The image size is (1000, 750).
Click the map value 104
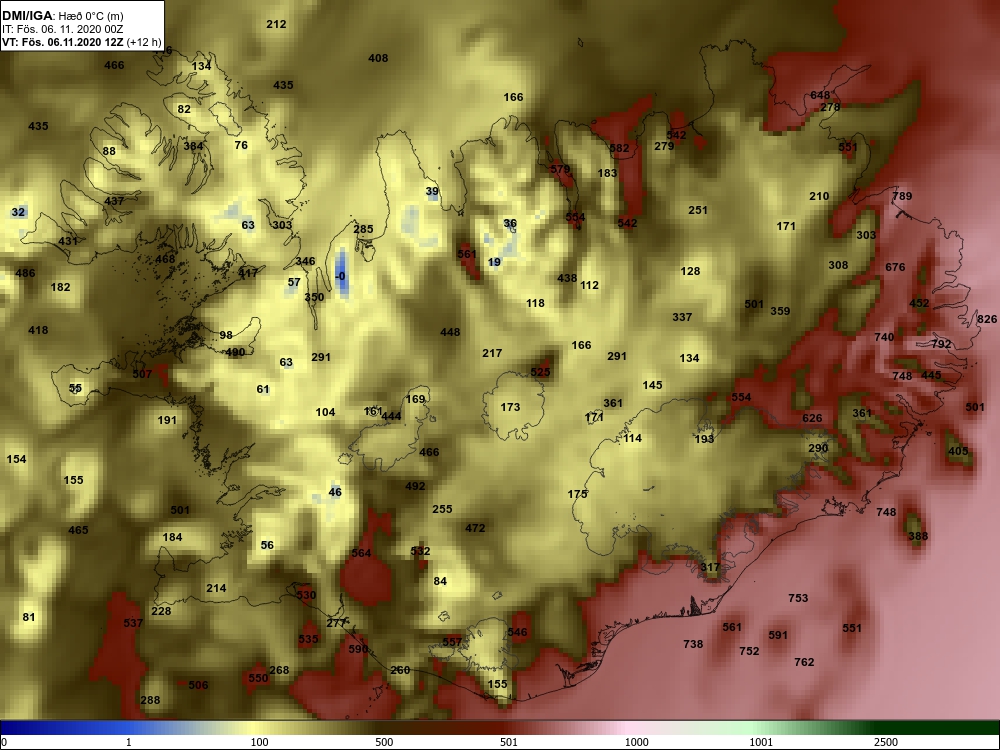[325, 412]
